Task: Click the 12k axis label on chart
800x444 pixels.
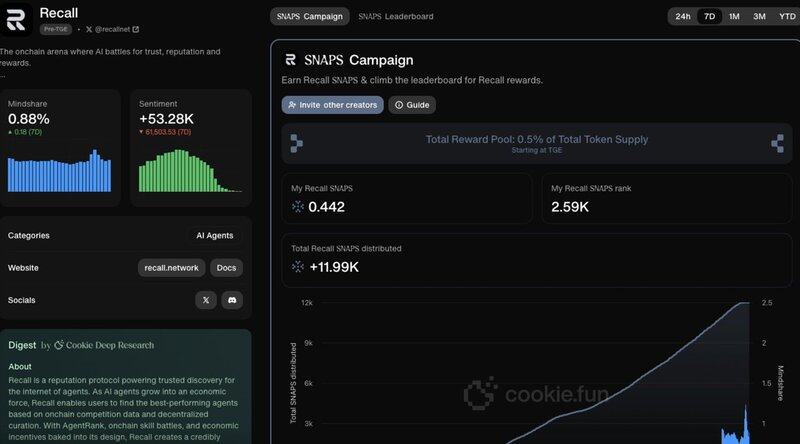Action: click(x=307, y=303)
